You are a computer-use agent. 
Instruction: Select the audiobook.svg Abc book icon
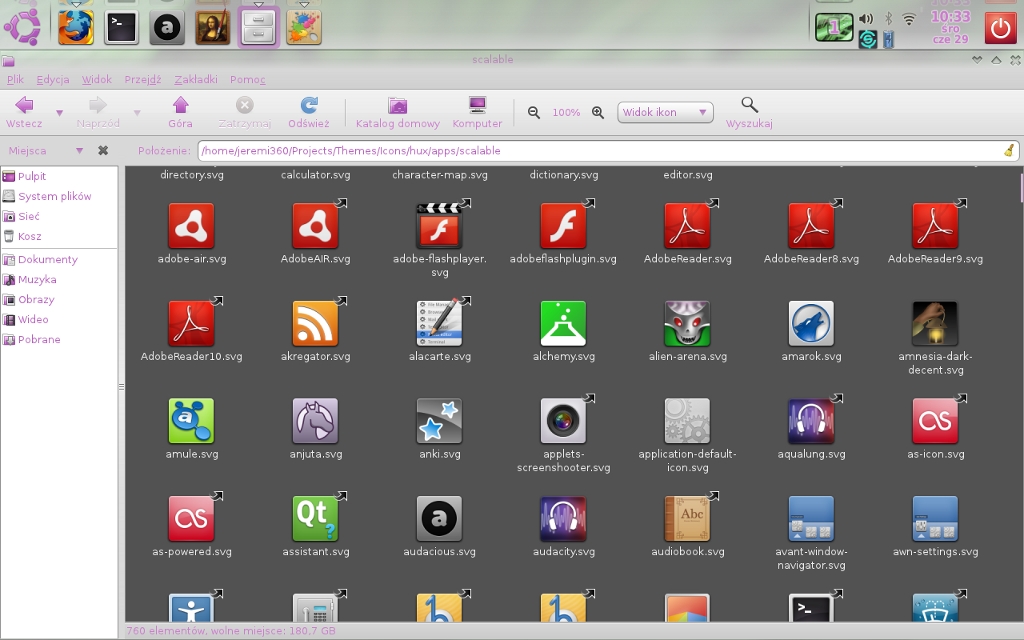pos(688,519)
